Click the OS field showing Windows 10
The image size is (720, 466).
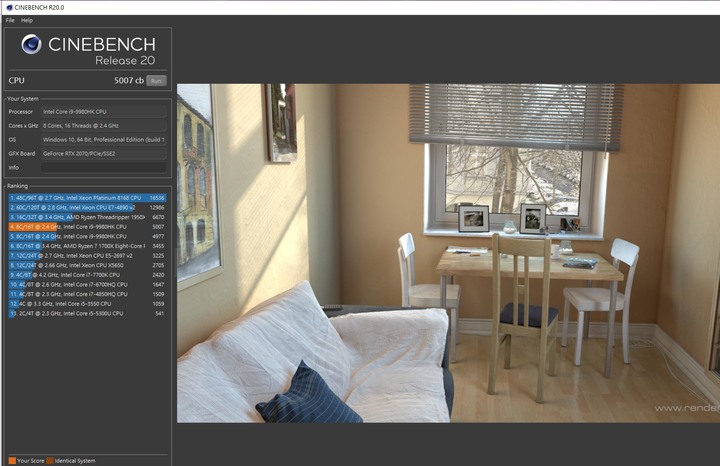pos(104,140)
